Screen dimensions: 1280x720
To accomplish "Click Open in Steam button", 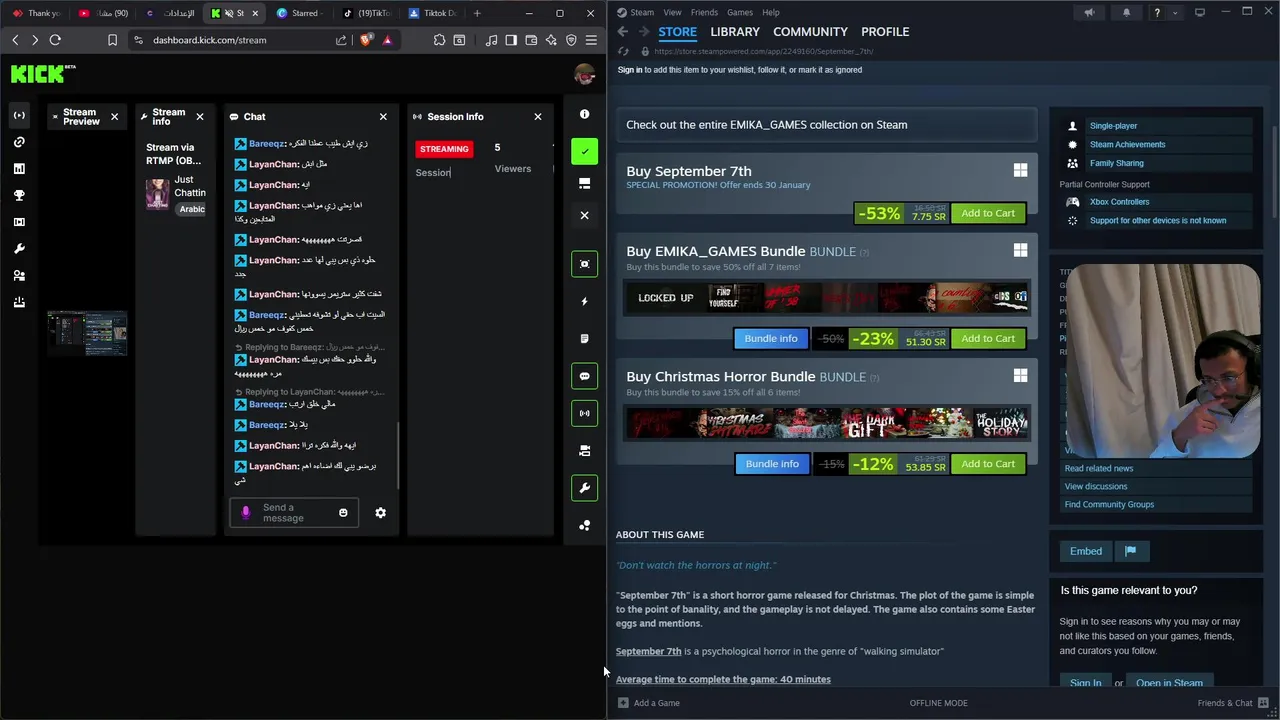I will coord(1169,683).
